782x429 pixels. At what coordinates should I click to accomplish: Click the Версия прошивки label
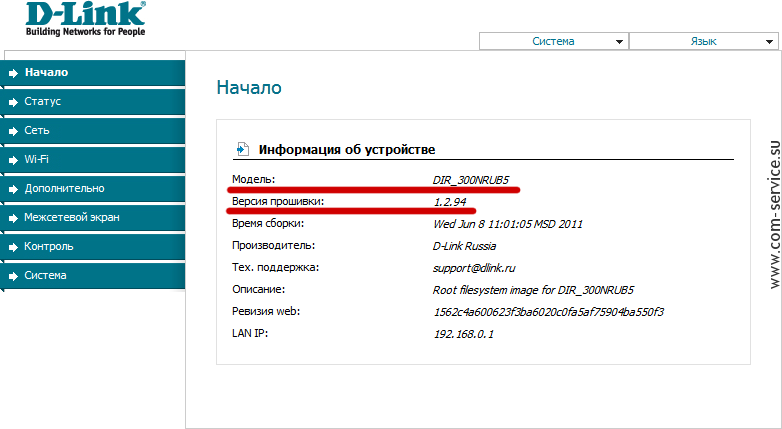tap(278, 202)
